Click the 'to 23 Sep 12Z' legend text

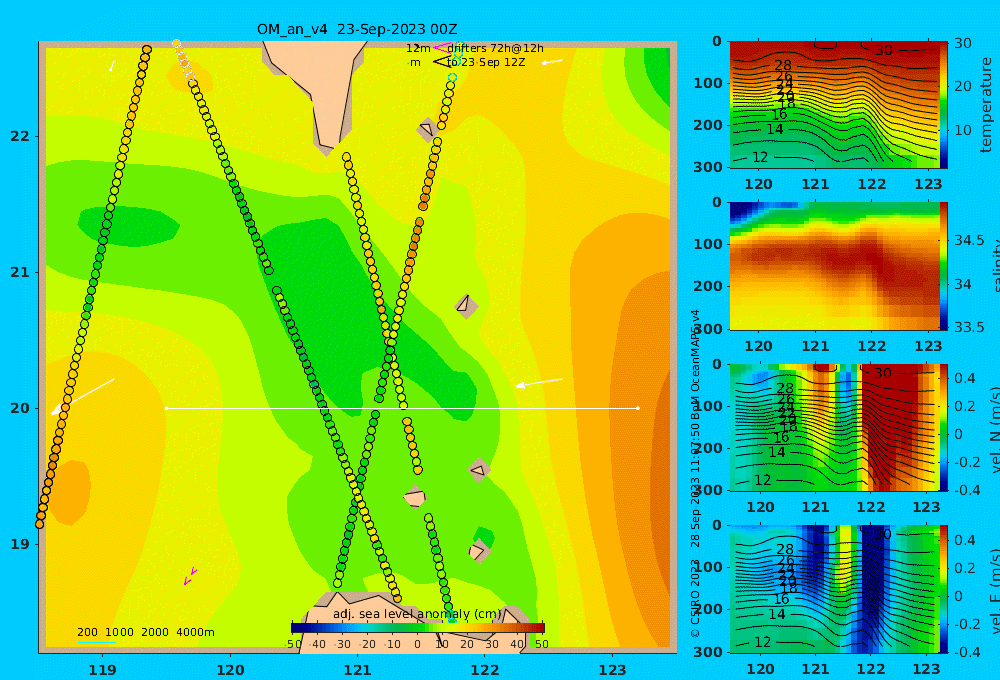pyautogui.click(x=486, y=63)
